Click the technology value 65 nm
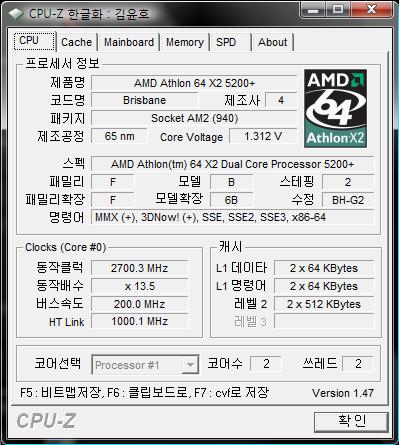The width and height of the screenshot is (399, 445). (119, 136)
